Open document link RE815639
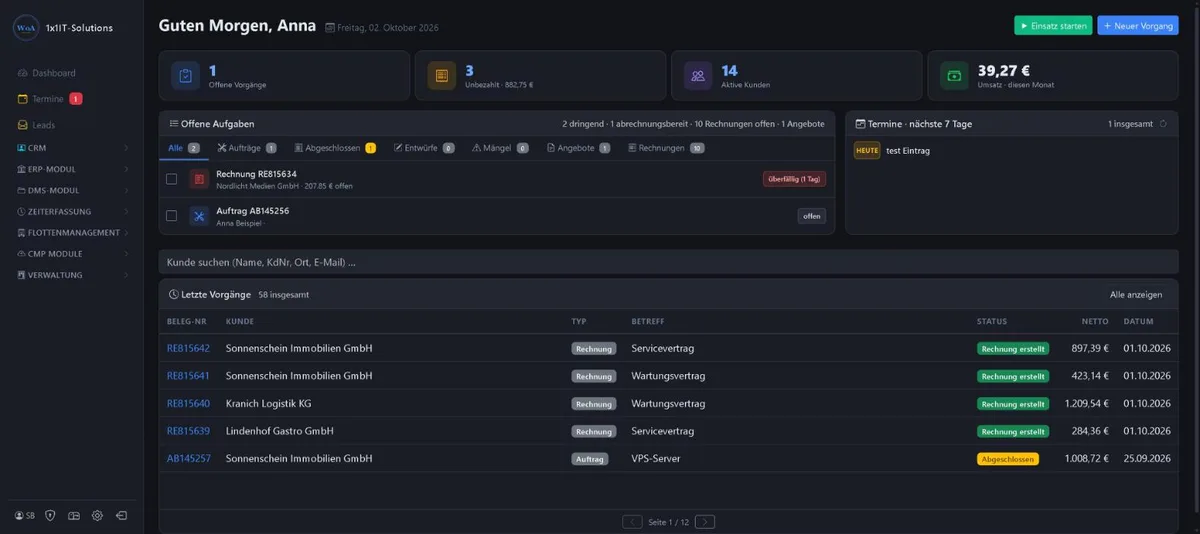The width and height of the screenshot is (1200, 534). tap(188, 431)
